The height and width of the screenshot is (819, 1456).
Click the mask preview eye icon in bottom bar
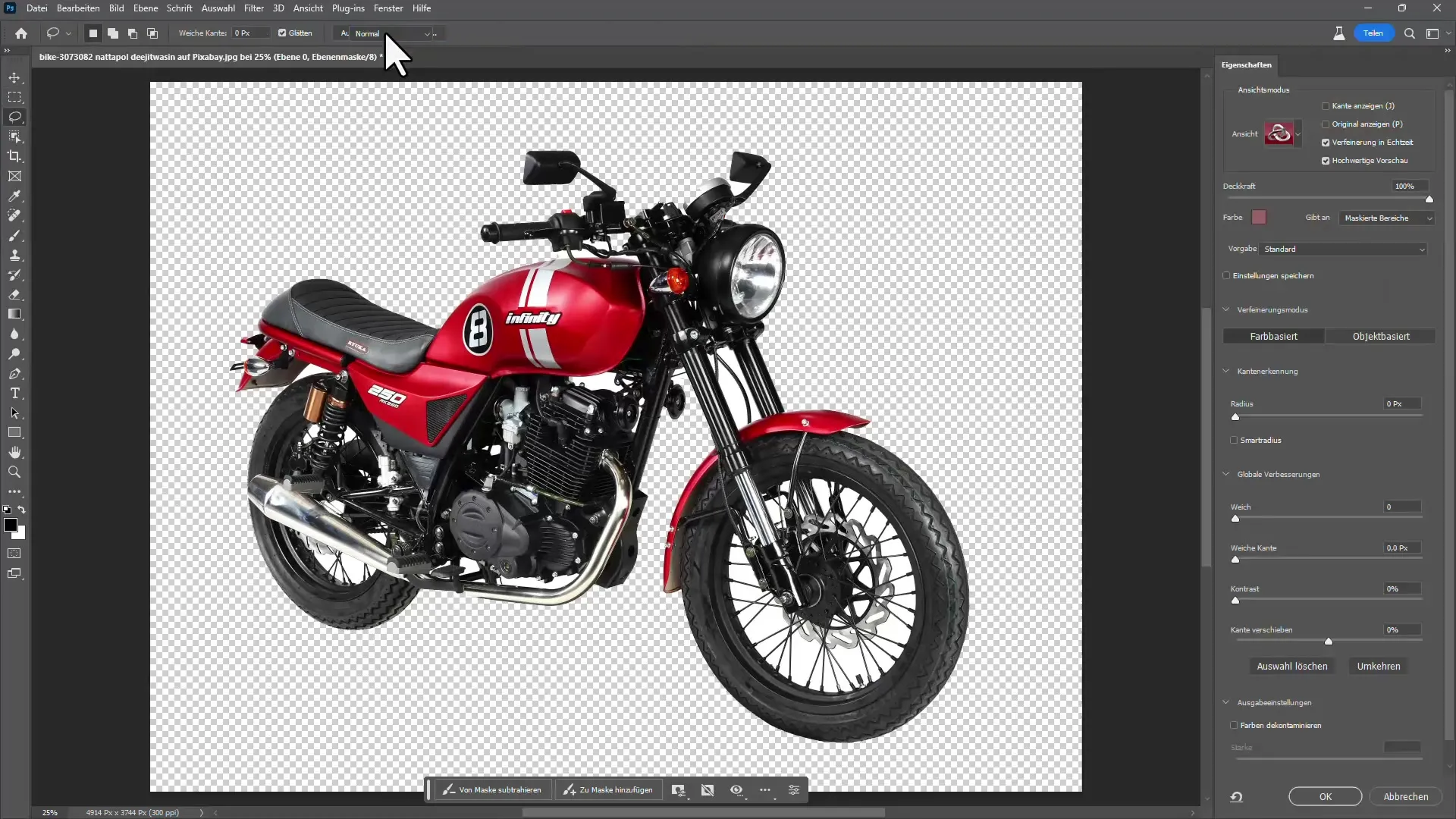736,790
